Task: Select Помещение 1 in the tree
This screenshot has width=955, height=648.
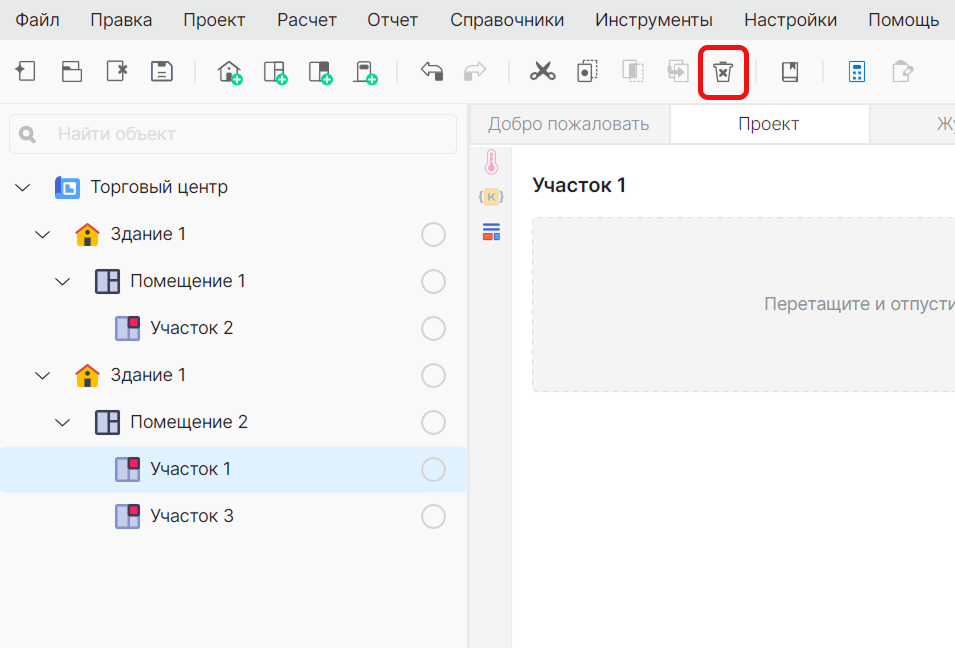Action: 188,281
